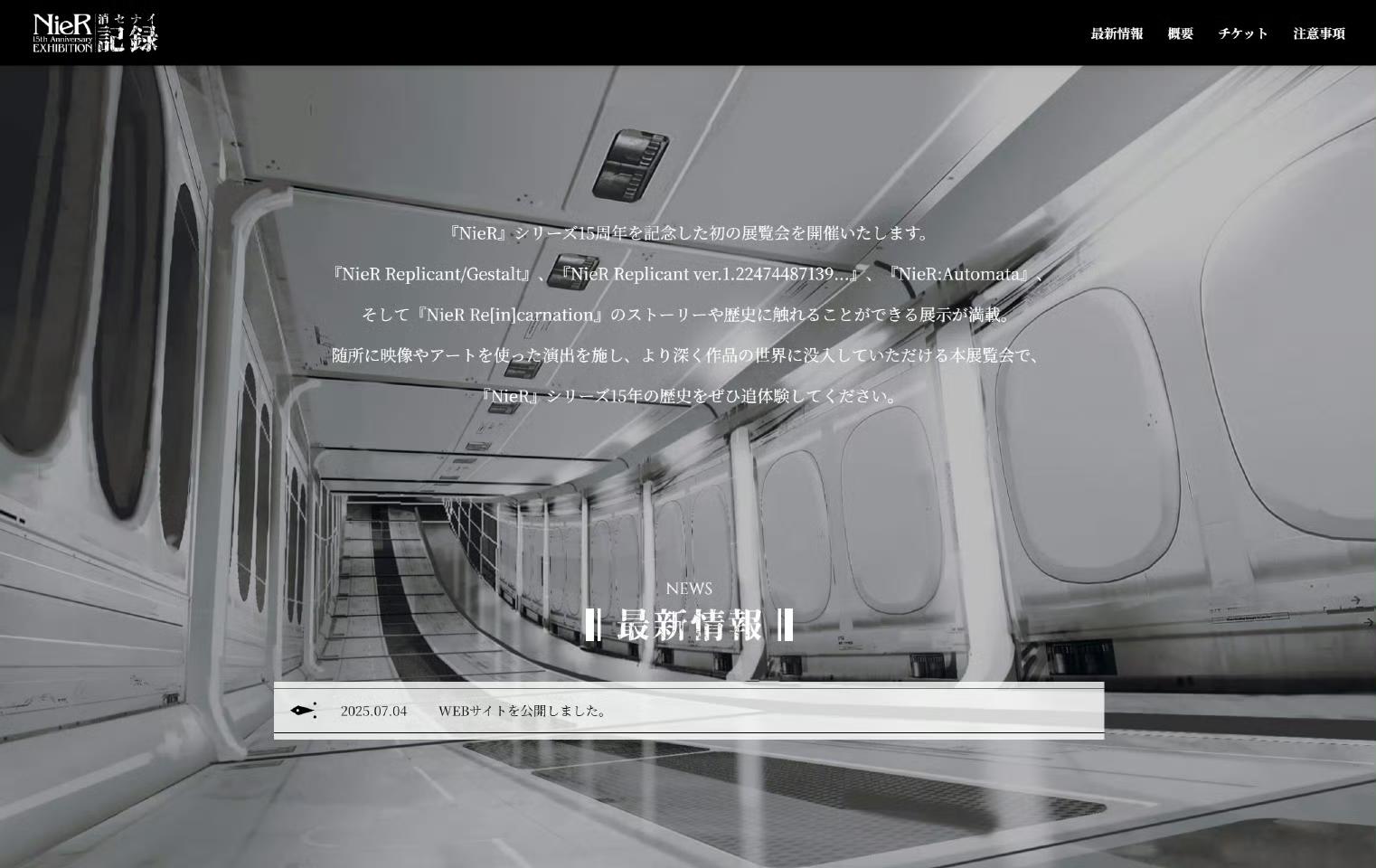Select 注意事項 in the top navigation
This screenshot has height=868, width=1376.
point(1319,33)
